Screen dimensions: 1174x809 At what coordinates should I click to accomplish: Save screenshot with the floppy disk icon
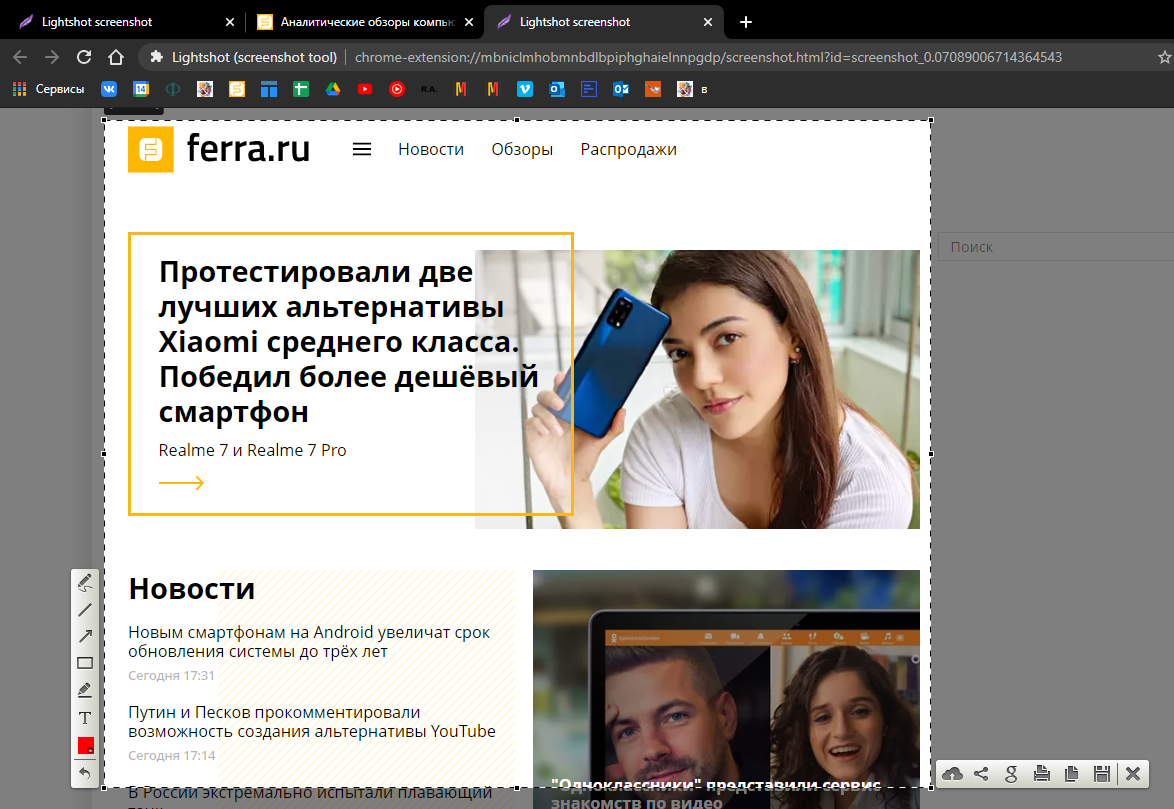1101,773
